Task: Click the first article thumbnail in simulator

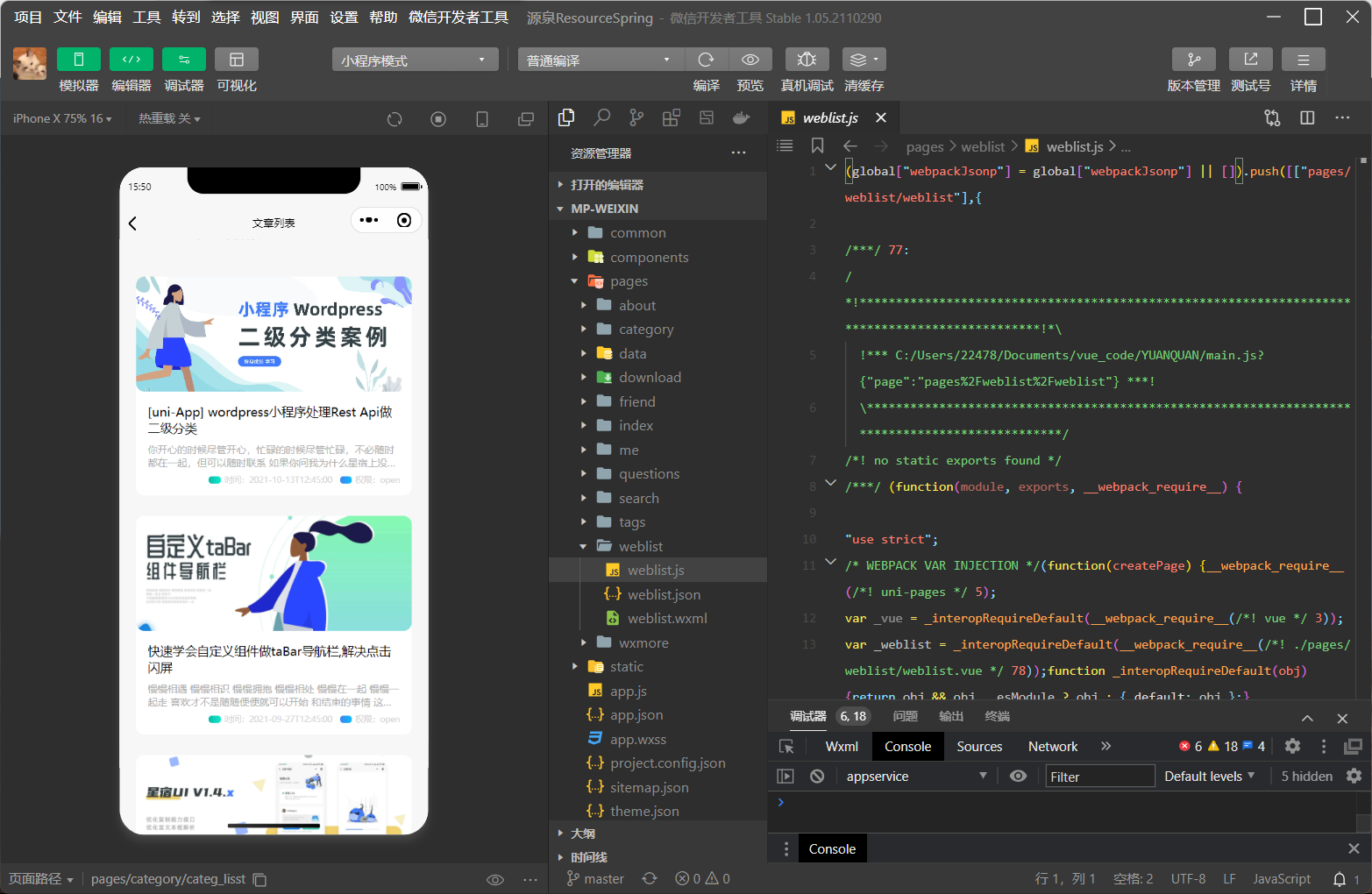Action: tap(274, 334)
